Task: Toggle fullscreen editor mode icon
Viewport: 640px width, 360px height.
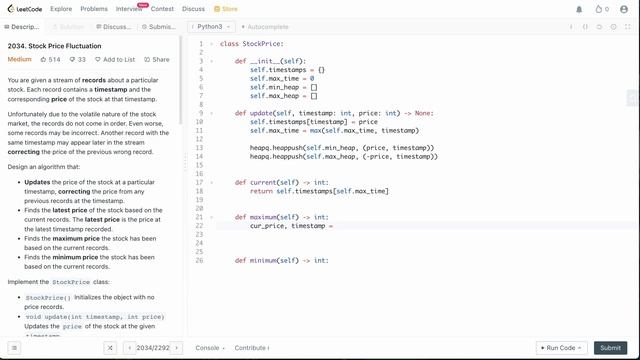Action: click(627, 27)
